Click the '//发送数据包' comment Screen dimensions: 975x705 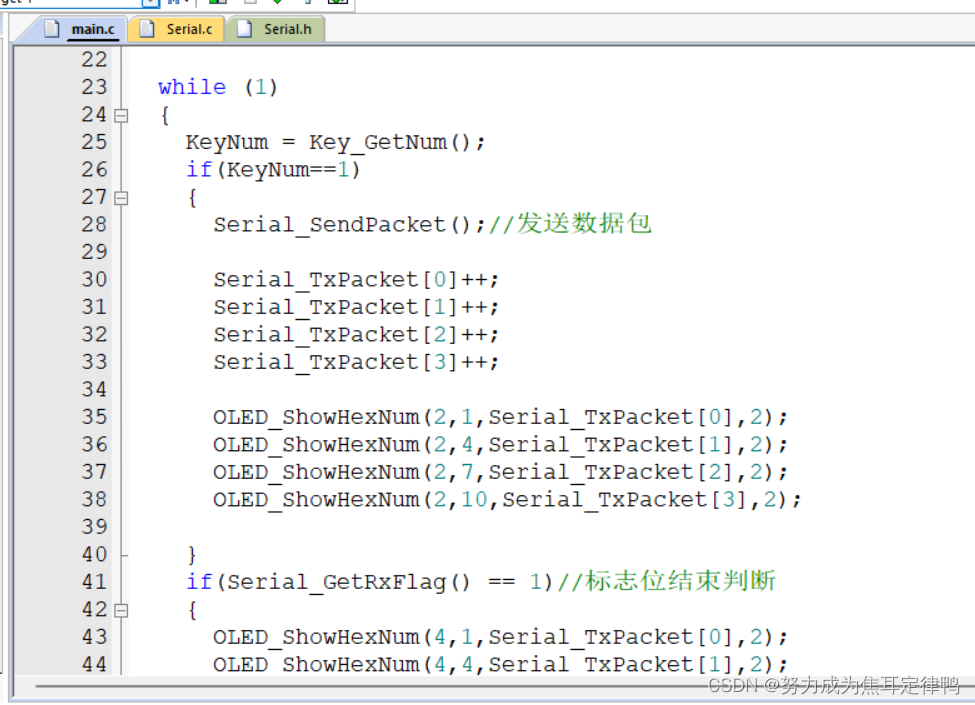coord(570,223)
